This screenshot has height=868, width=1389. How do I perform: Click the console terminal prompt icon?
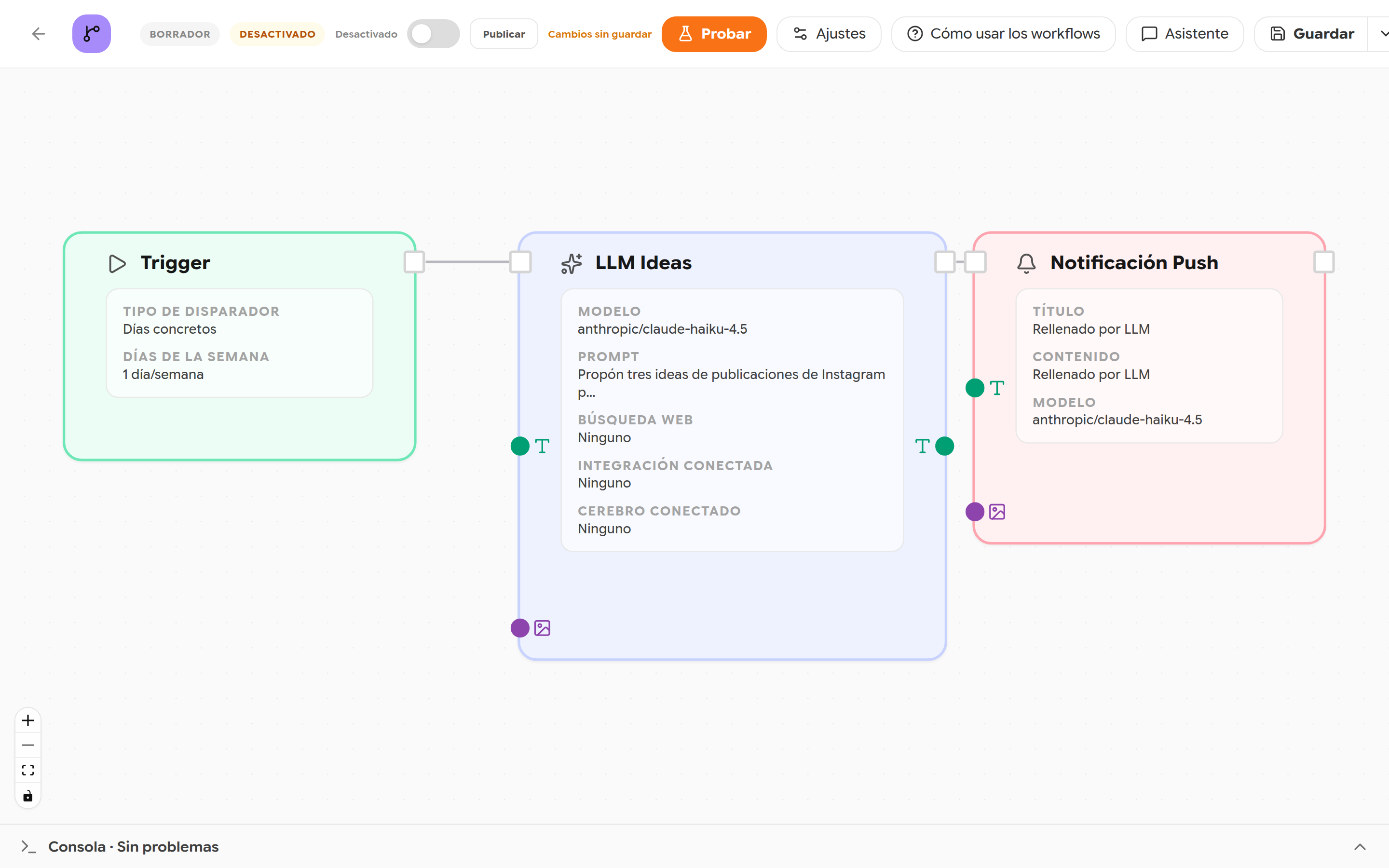pos(28,847)
